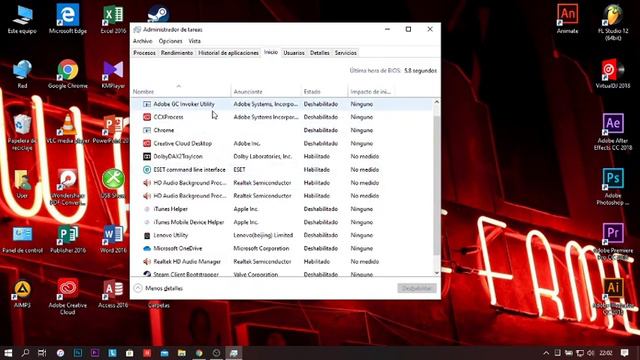
Task: Select the Adobe After Effects CC shortcut
Action: 613,132
